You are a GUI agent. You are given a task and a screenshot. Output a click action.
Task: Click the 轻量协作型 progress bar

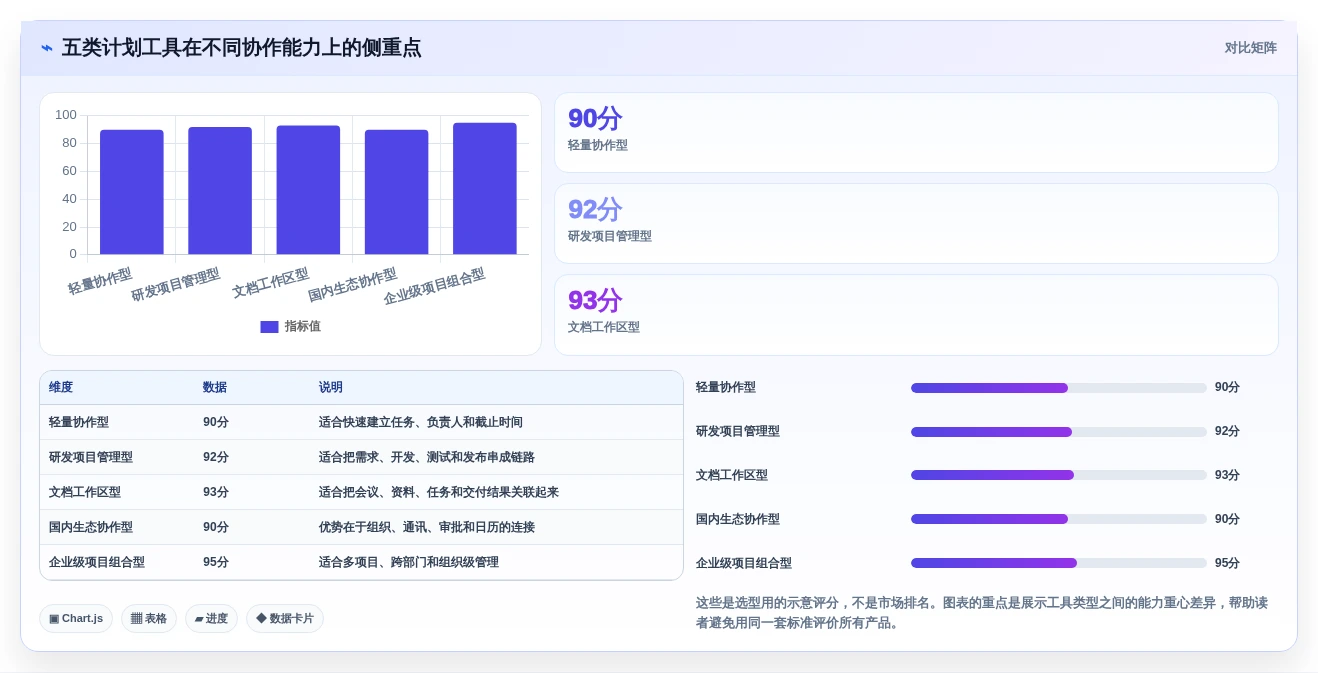pos(1058,388)
